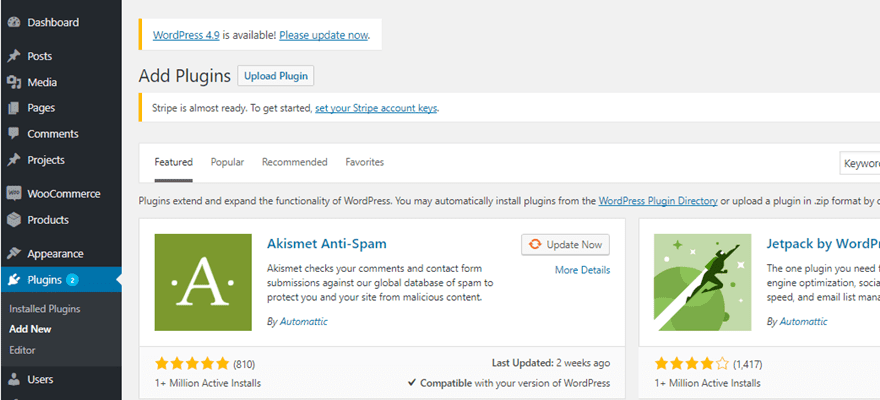The height and width of the screenshot is (400, 880).
Task: Click the Comments speech bubble icon
Action: (14, 134)
